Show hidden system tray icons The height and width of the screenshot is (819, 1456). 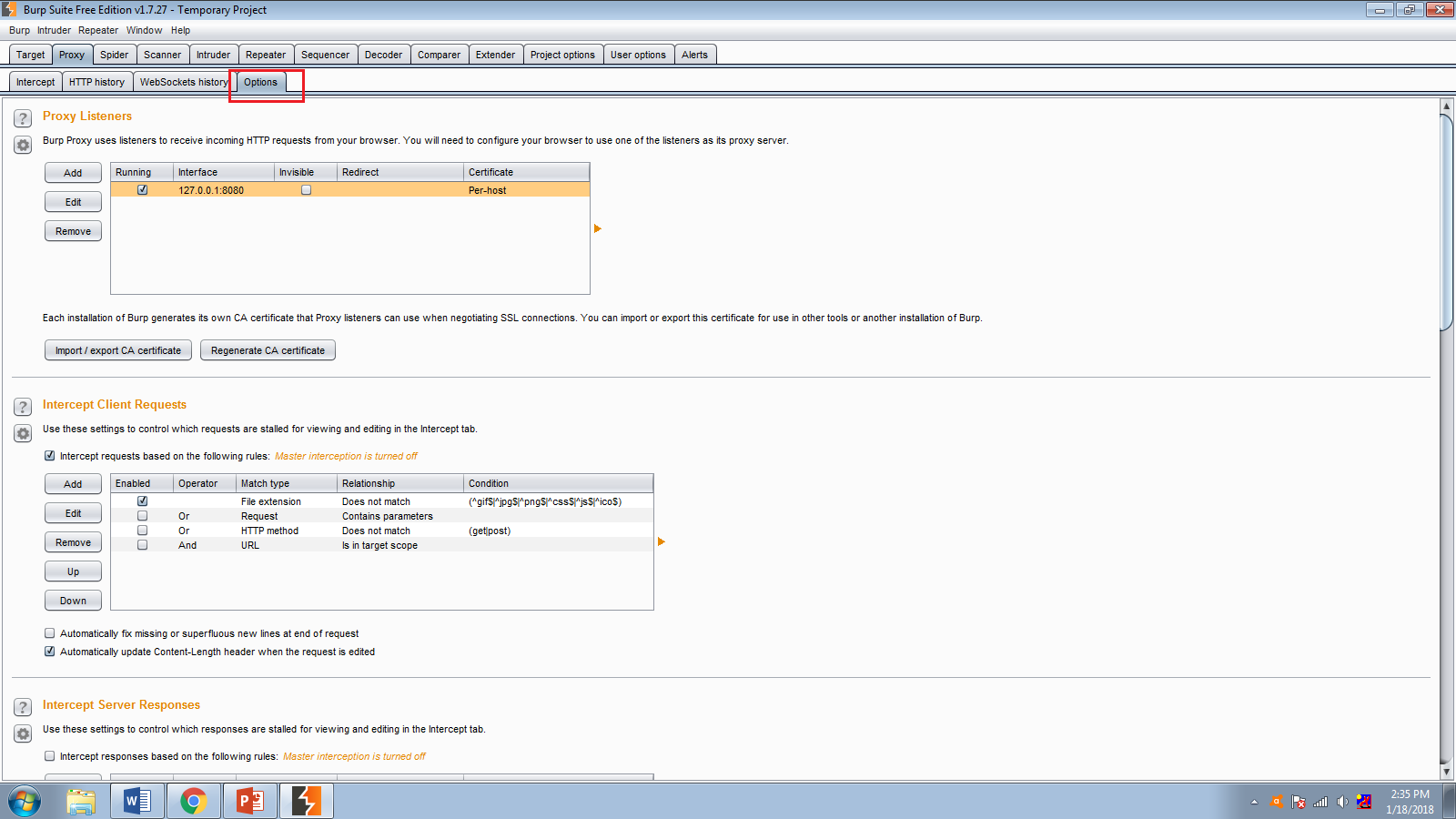coord(1254,802)
